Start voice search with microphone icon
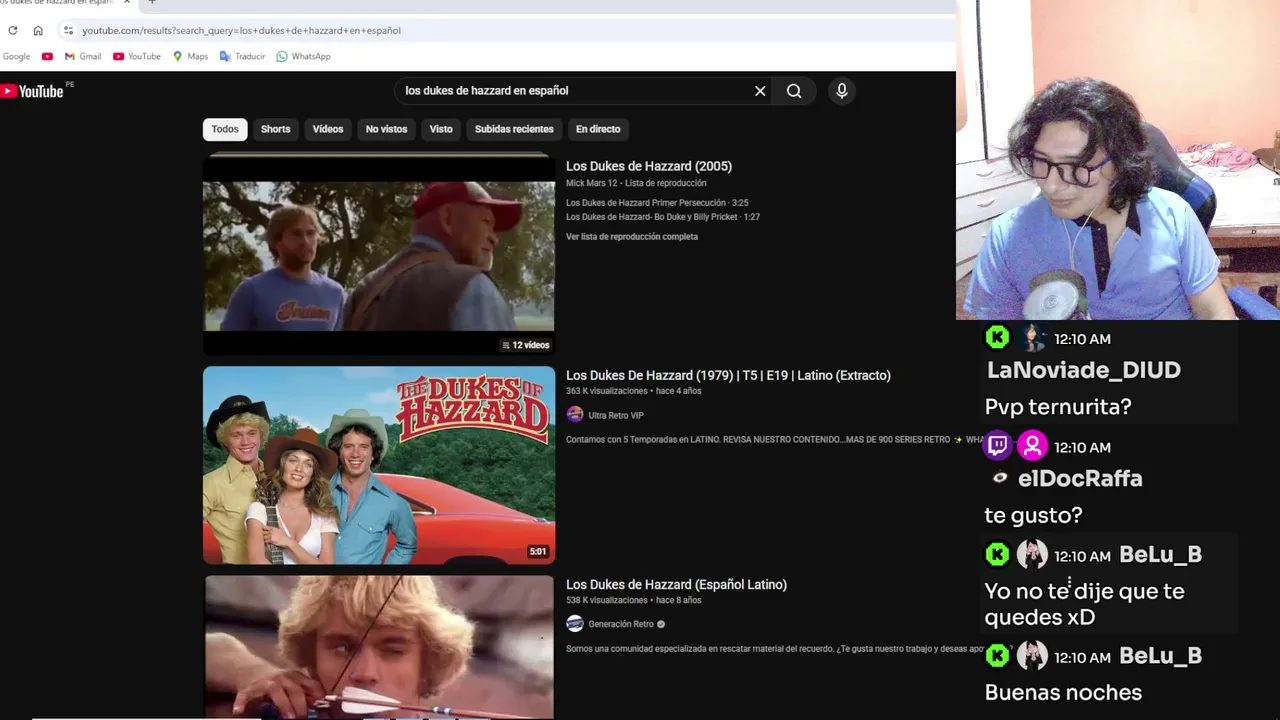Viewport: 1280px width, 720px height. [842, 91]
